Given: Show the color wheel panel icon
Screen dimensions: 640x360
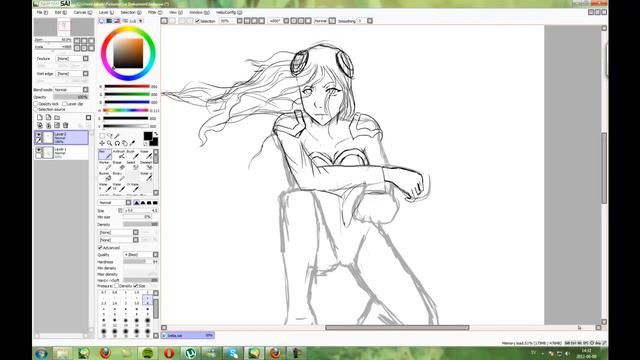Looking at the screenshot, I should [x=102, y=21].
